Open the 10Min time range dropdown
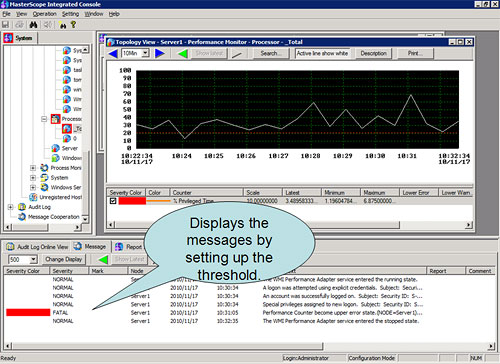Image resolution: width=500 pixels, height=364 pixels. coord(145,53)
